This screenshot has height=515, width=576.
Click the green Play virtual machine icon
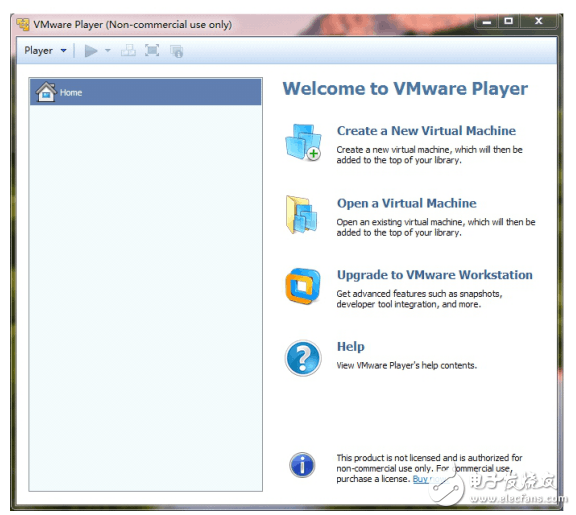click(x=91, y=51)
